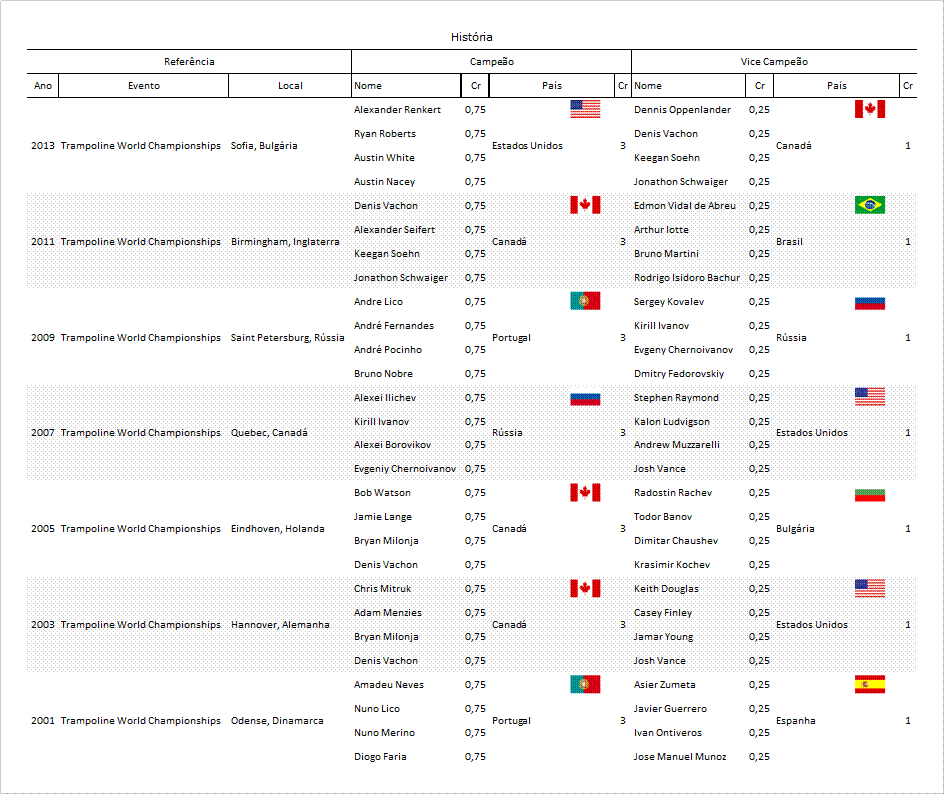This screenshot has width=945, height=795.
Task: Click the name "Todor Banov"
Action: pyautogui.click(x=663, y=517)
